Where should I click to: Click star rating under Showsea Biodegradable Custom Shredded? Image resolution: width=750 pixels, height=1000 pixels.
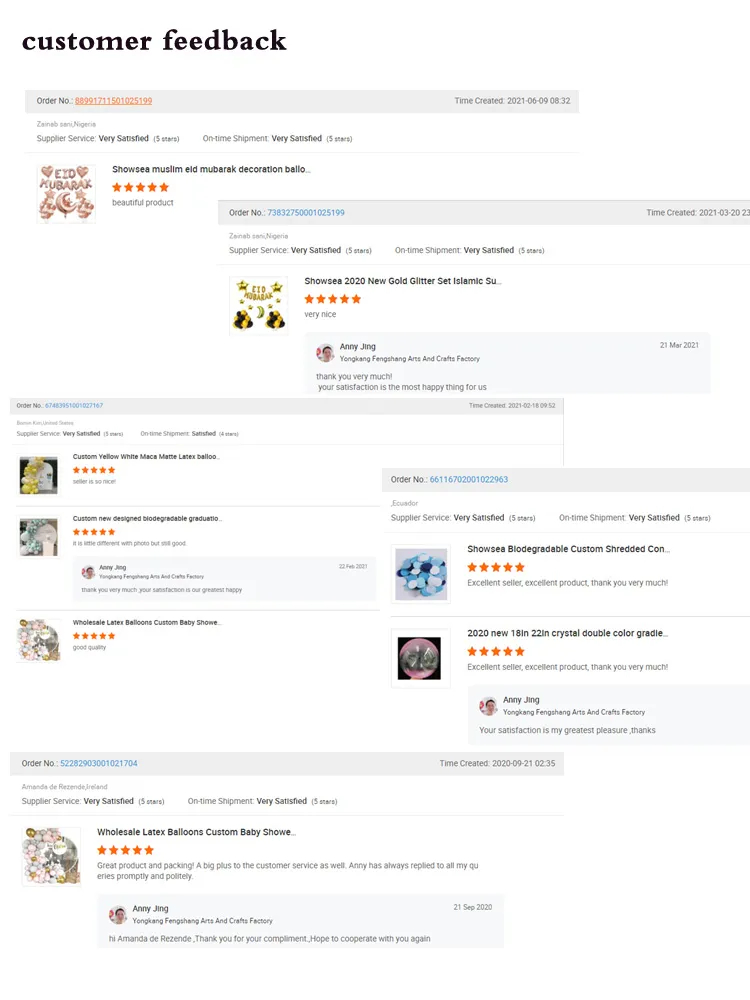(x=496, y=567)
